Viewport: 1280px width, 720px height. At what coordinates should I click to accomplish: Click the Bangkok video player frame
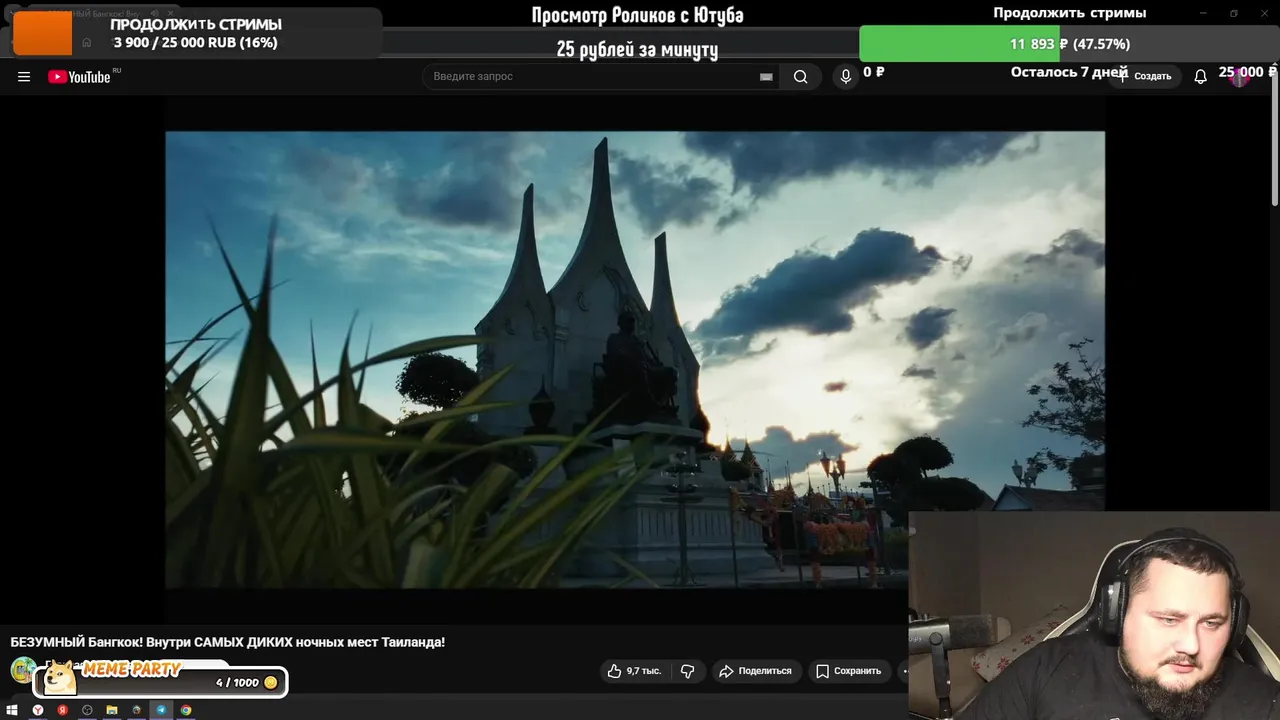[x=635, y=359]
